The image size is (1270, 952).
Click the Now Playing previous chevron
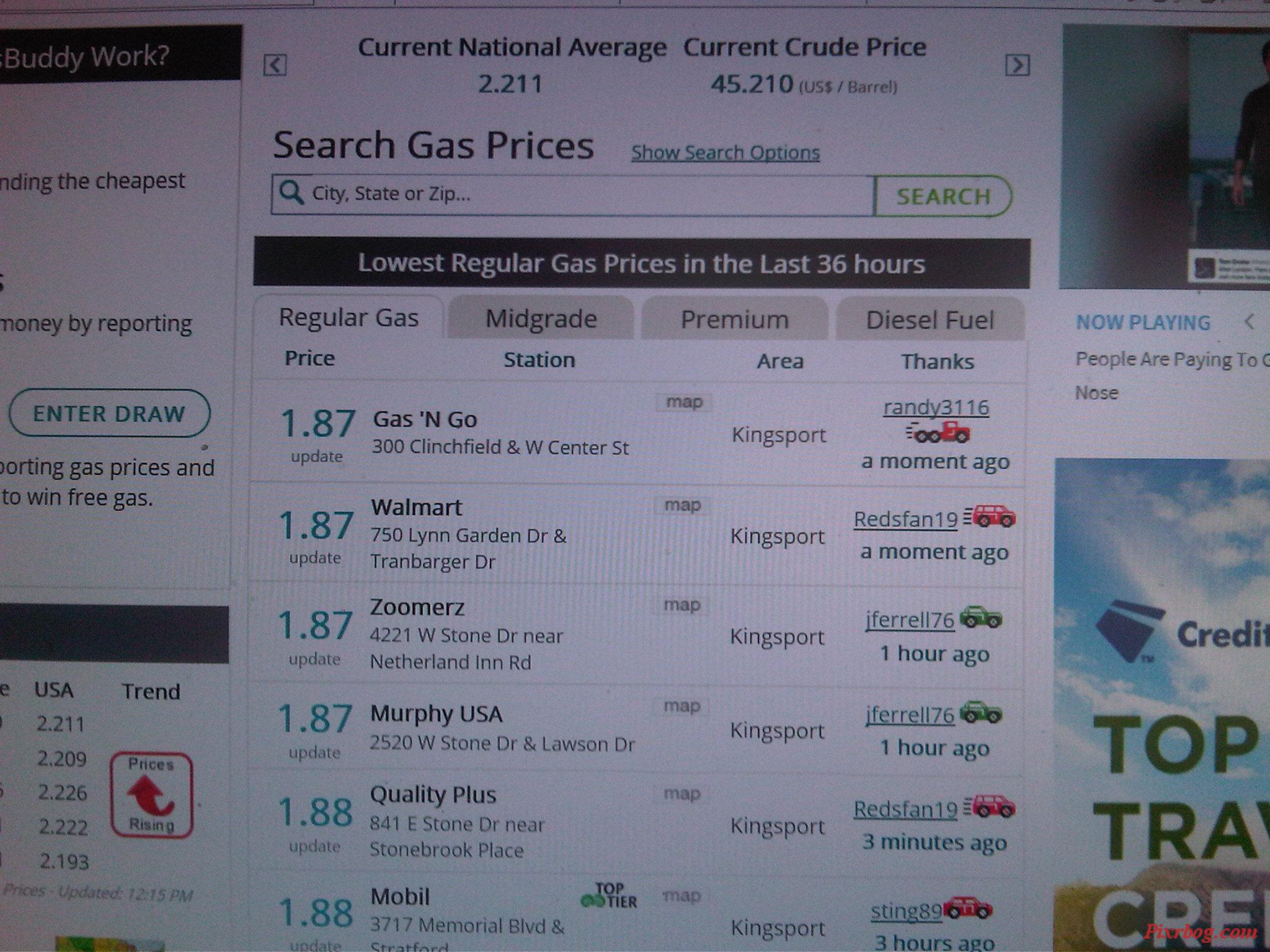pos(1249,322)
